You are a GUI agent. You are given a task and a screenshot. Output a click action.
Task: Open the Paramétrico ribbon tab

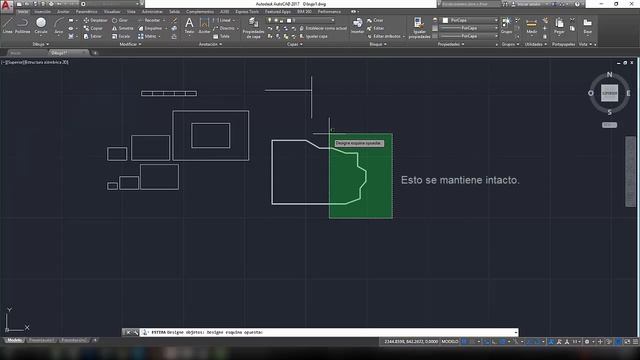pyautogui.click(x=87, y=12)
